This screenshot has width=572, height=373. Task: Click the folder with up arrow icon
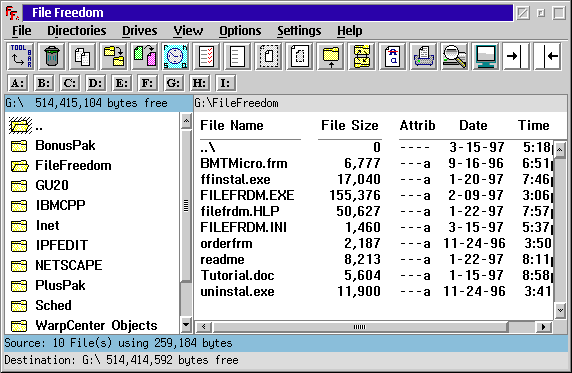pos(331,56)
